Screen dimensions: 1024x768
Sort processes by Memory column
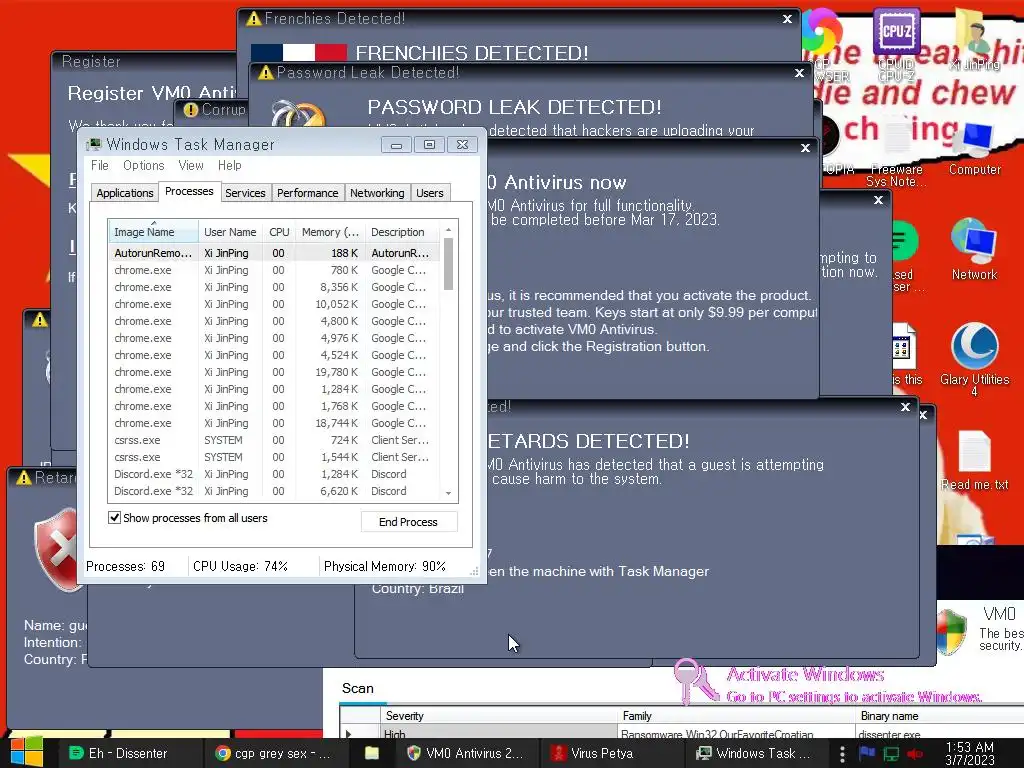(x=330, y=232)
